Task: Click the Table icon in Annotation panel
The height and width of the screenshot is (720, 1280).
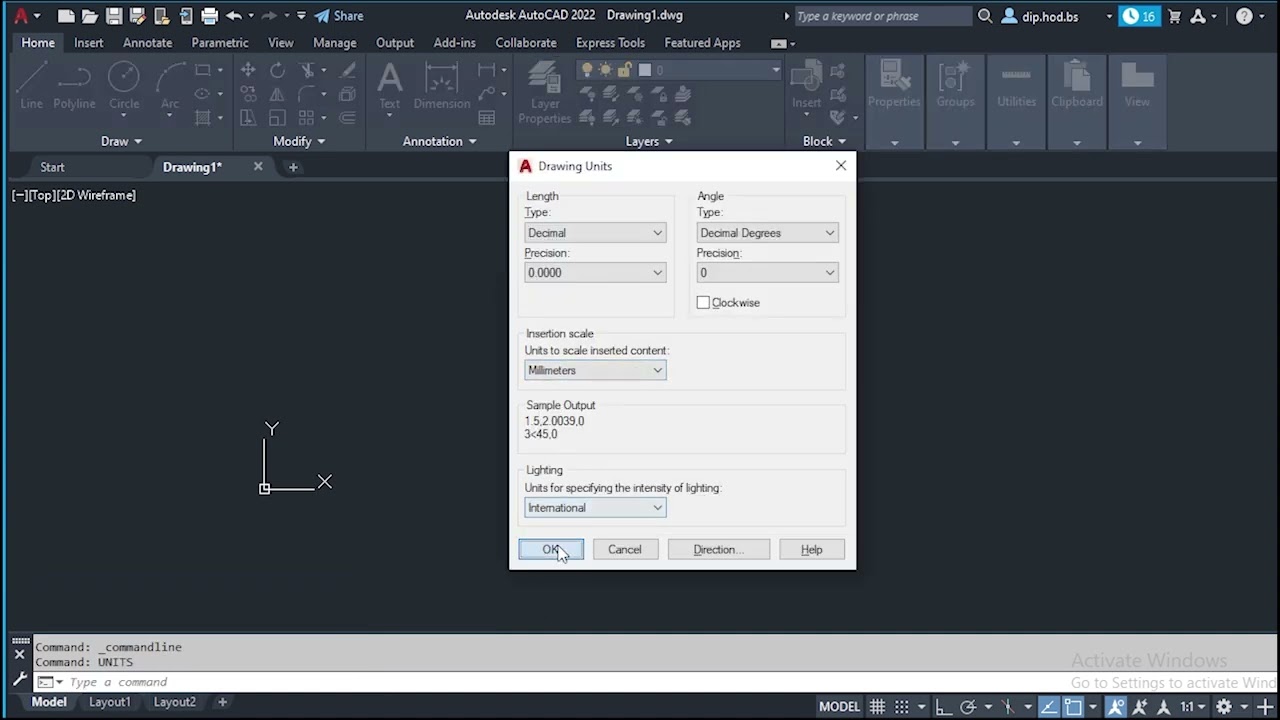Action: pyautogui.click(x=487, y=118)
